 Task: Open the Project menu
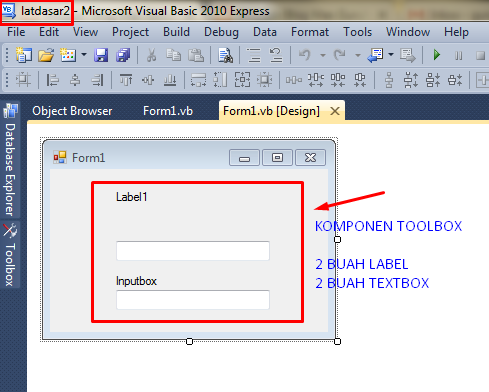click(130, 32)
